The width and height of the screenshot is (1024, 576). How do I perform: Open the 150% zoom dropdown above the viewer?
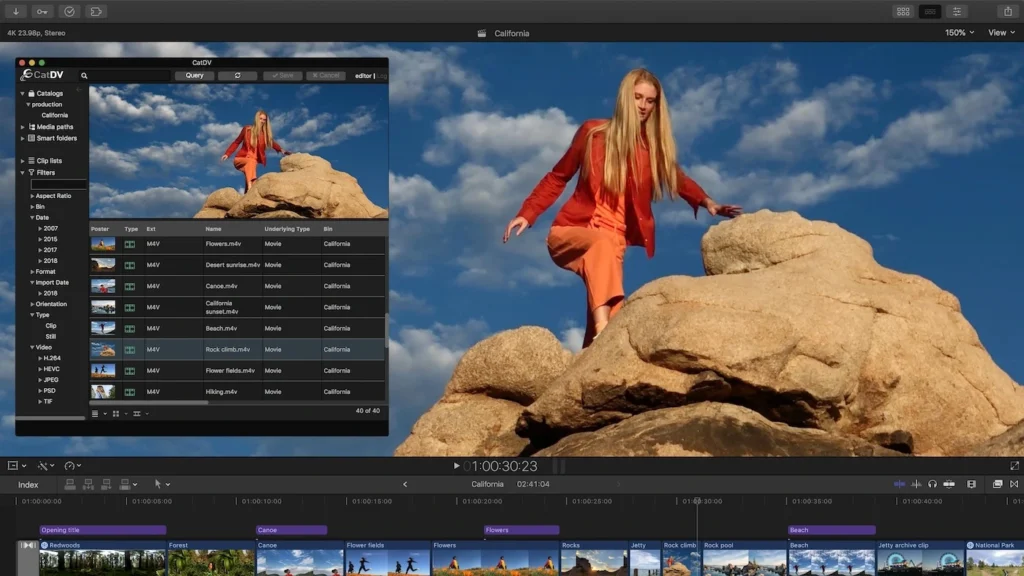(x=957, y=32)
